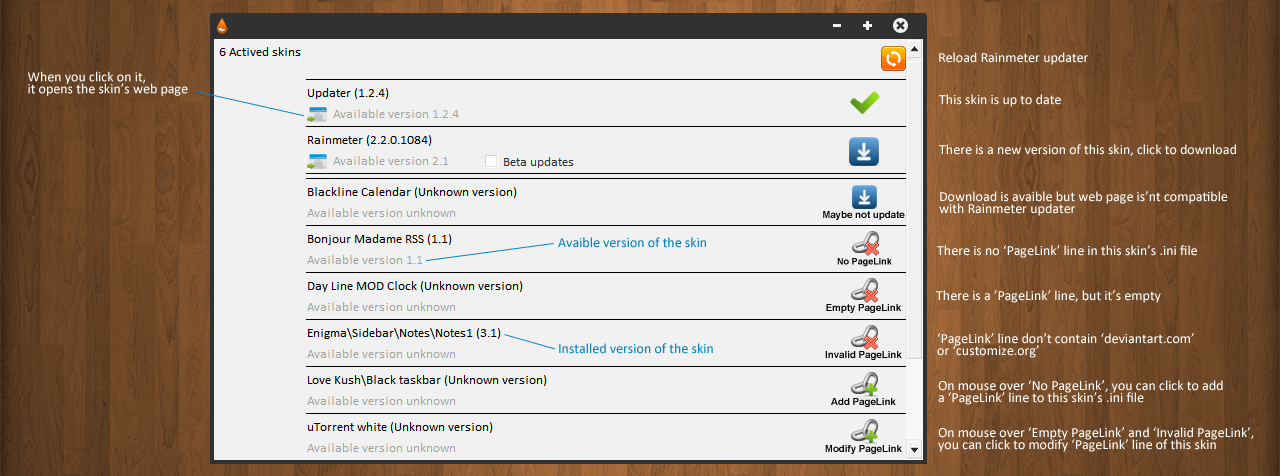Select 'Bonjour Madame RSS (1.1)' row
Viewport: 1280px width, 476px height.
380,239
